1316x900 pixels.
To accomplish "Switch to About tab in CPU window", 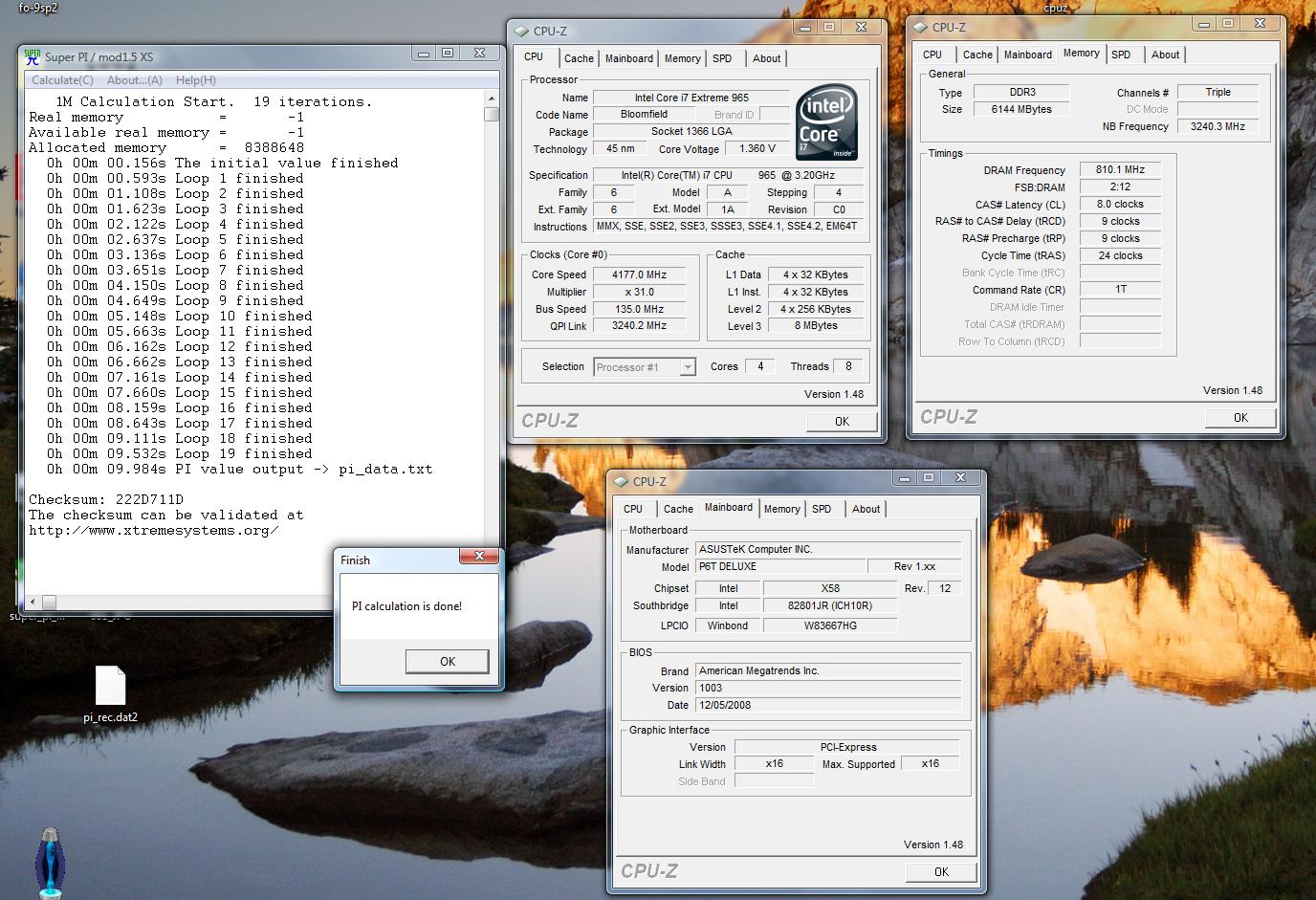I will click(x=767, y=58).
